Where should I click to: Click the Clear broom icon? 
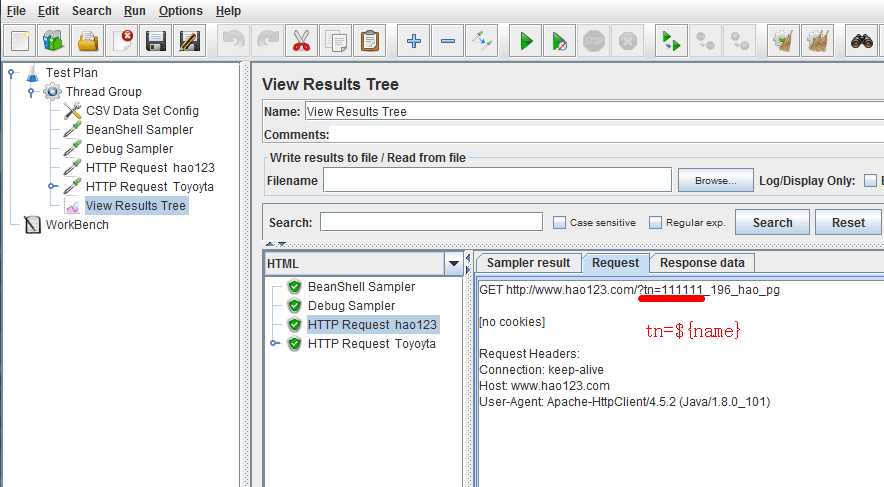[x=784, y=41]
